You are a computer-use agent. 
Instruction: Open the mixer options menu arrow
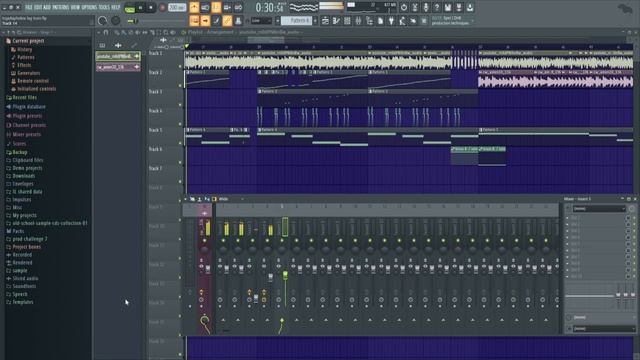pos(185,199)
